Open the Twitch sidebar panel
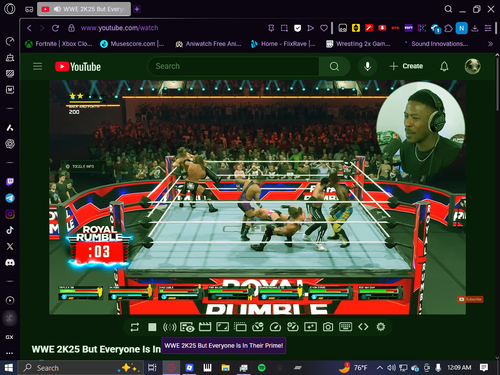Image resolution: width=500 pixels, height=375 pixels. [x=10, y=182]
